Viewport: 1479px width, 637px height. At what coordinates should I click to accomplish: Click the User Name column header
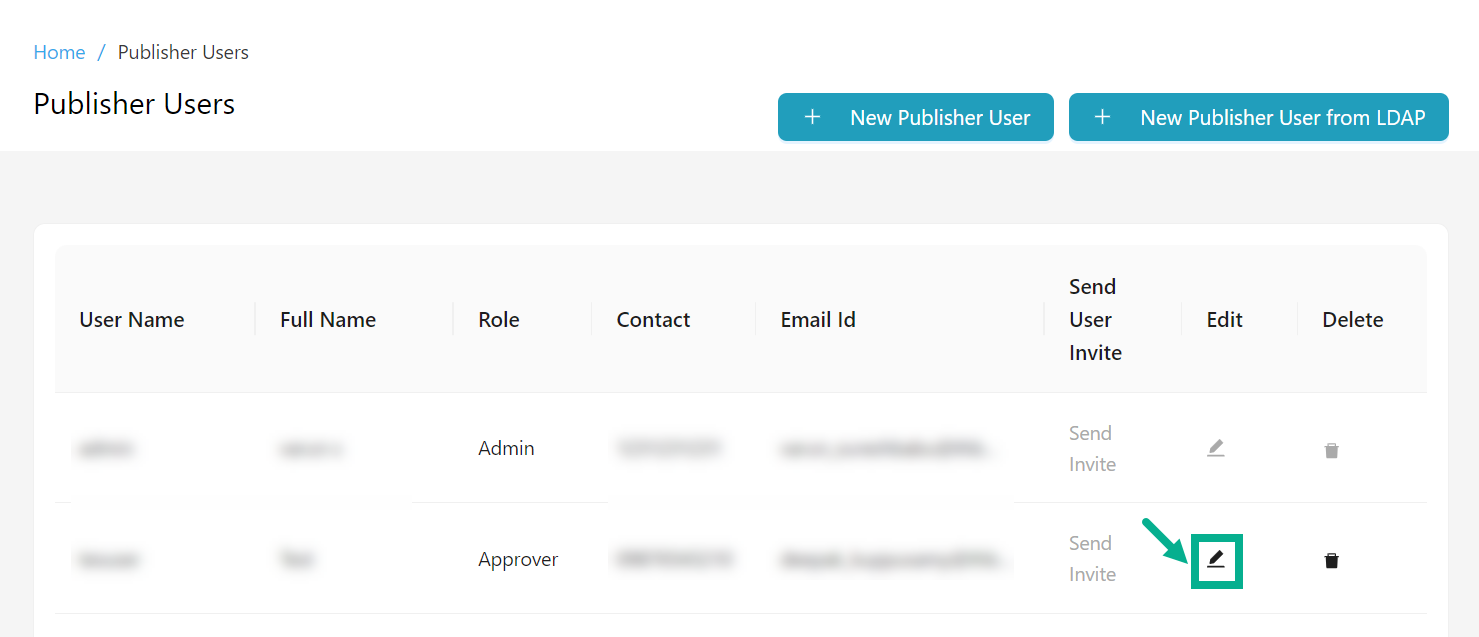coord(132,320)
